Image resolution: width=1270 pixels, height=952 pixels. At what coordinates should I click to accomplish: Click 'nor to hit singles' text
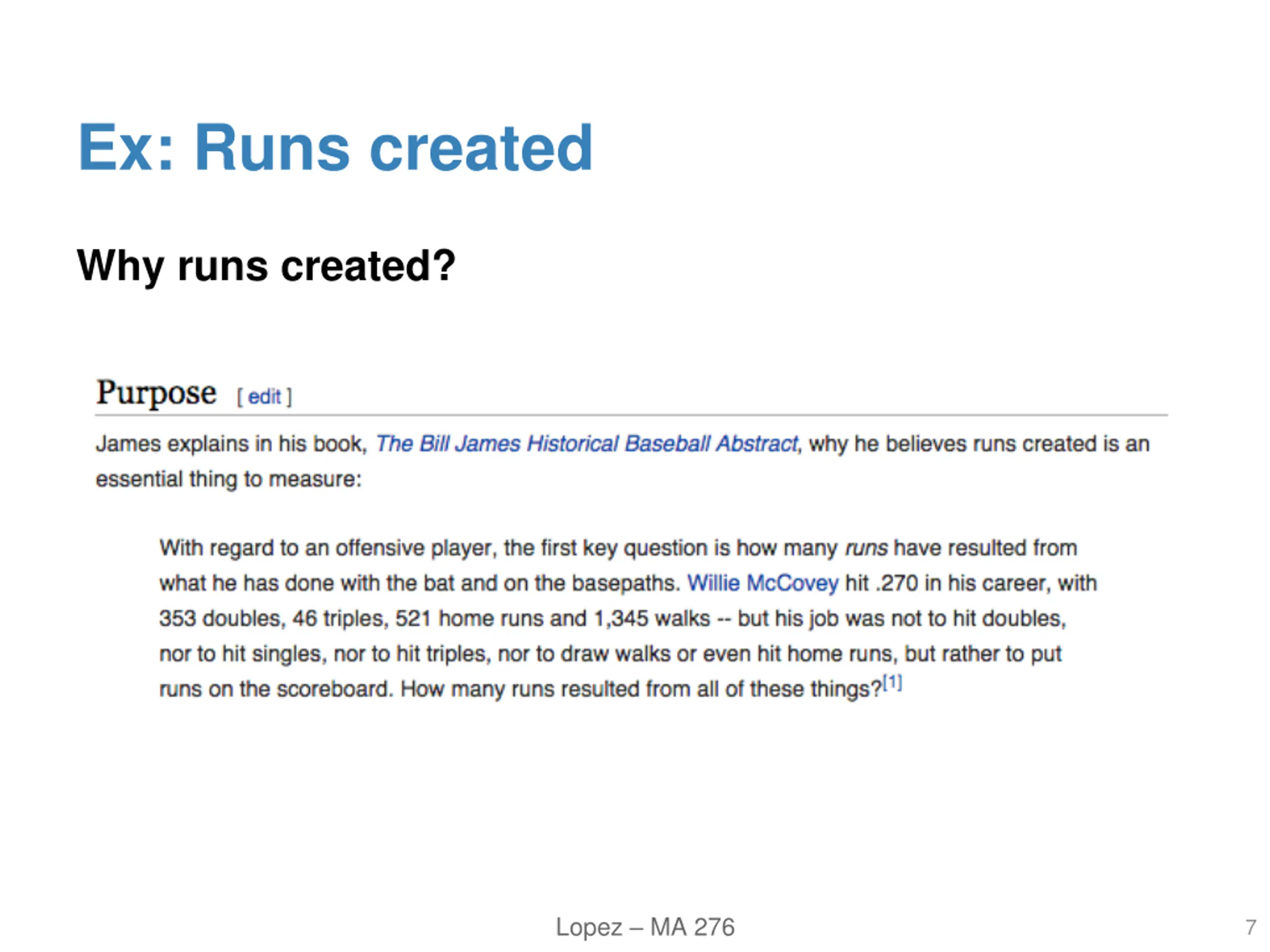click(x=242, y=654)
